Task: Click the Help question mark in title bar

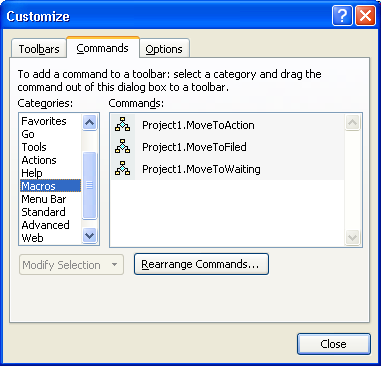Action: click(342, 15)
